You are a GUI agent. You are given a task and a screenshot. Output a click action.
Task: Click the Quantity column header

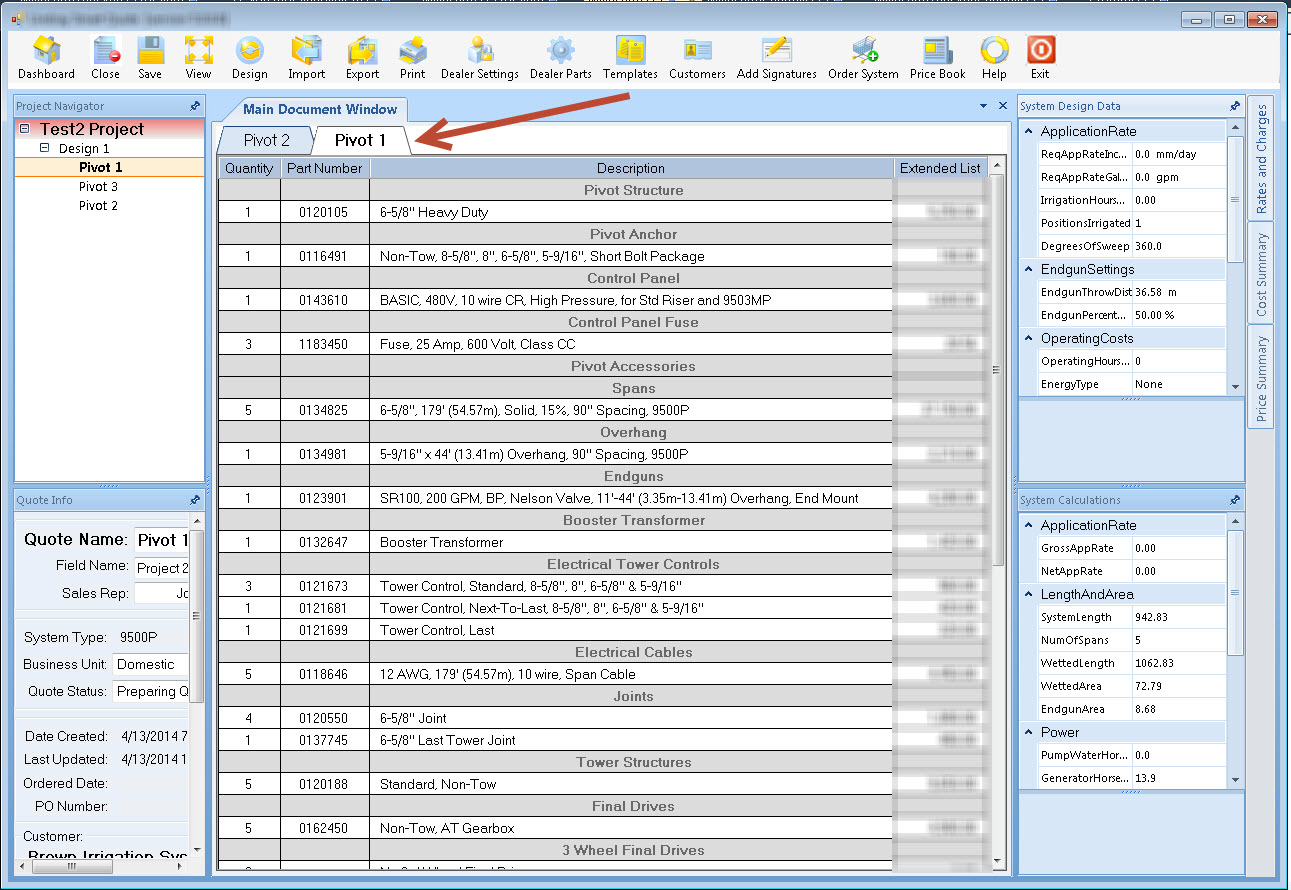pyautogui.click(x=249, y=168)
